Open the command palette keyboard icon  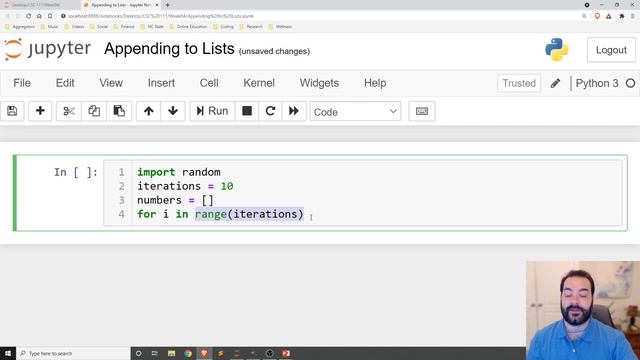point(422,111)
